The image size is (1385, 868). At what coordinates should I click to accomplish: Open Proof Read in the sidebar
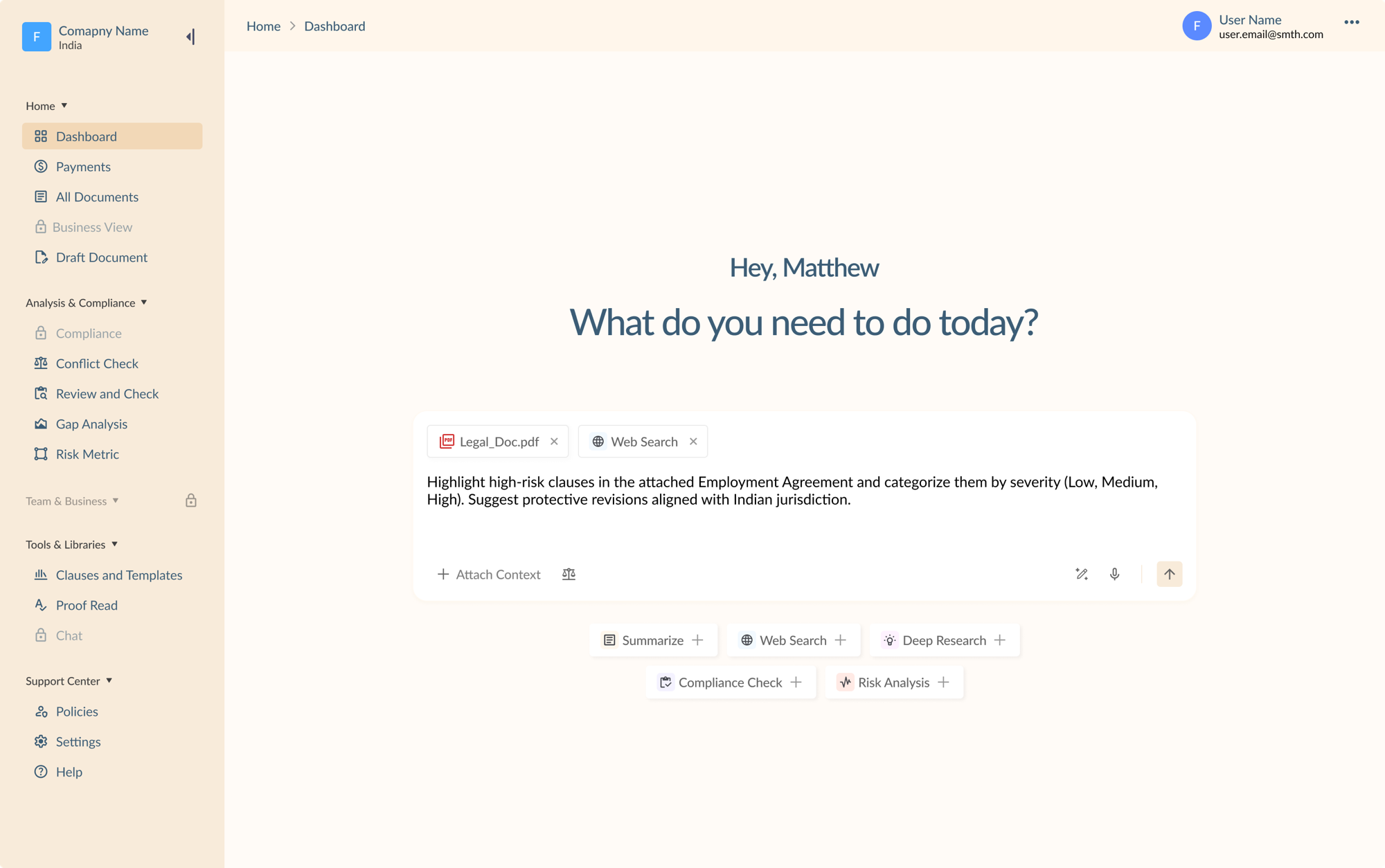[x=112, y=605]
